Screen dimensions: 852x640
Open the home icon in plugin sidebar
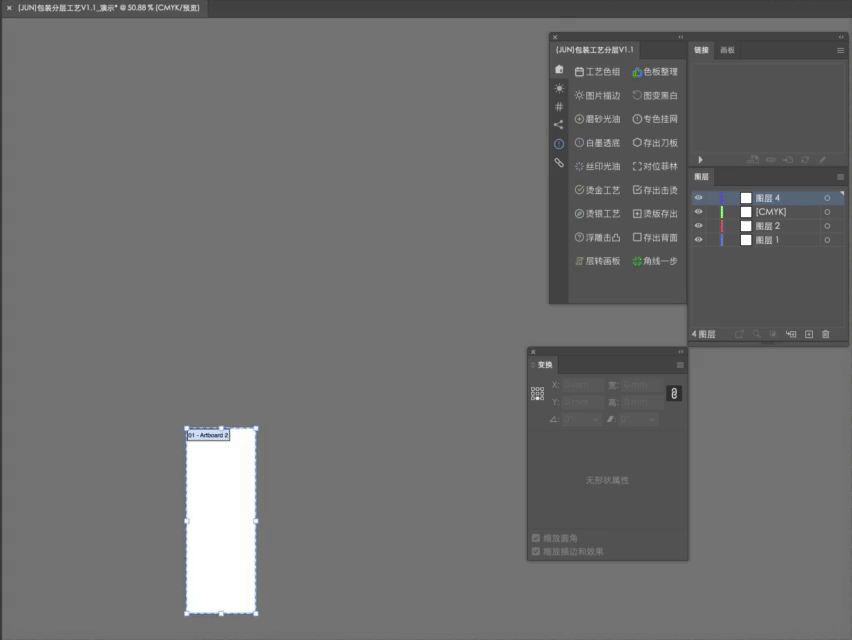(x=559, y=70)
